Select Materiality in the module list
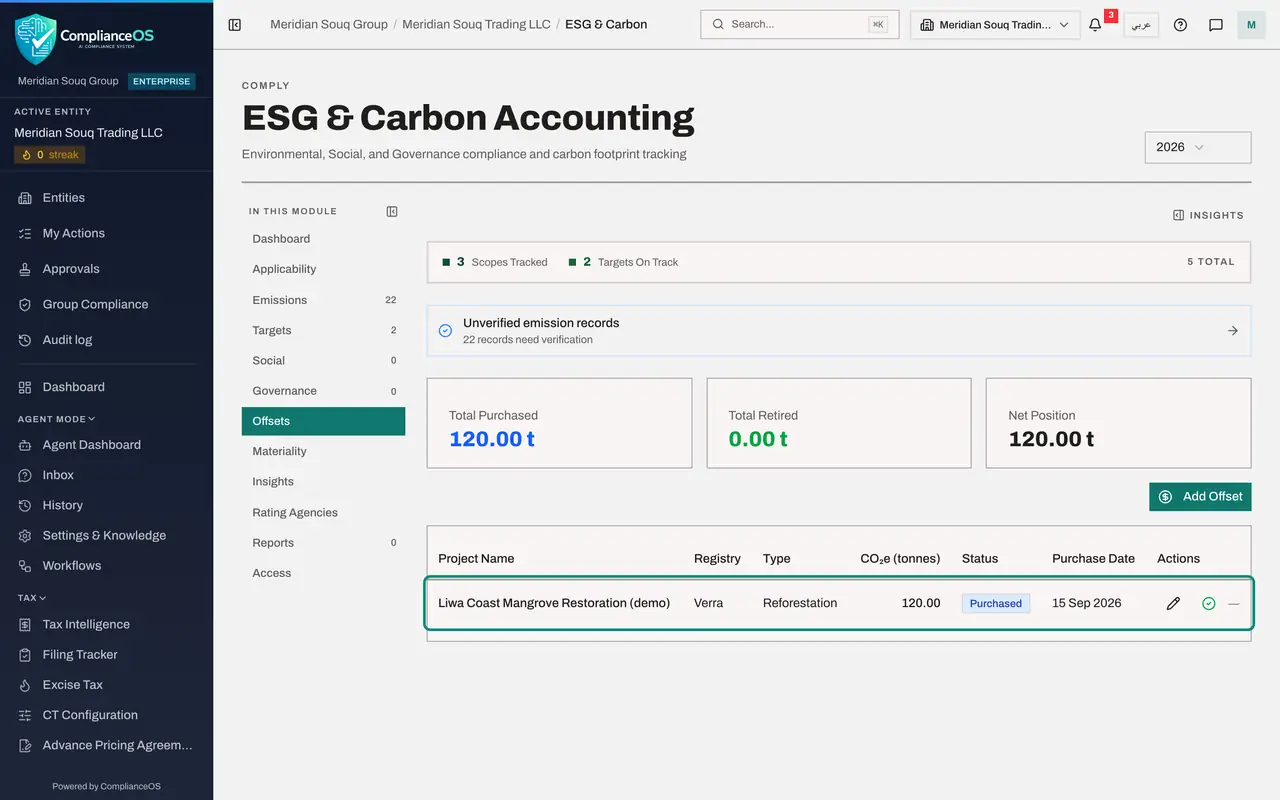This screenshot has height=800, width=1280. click(323, 451)
